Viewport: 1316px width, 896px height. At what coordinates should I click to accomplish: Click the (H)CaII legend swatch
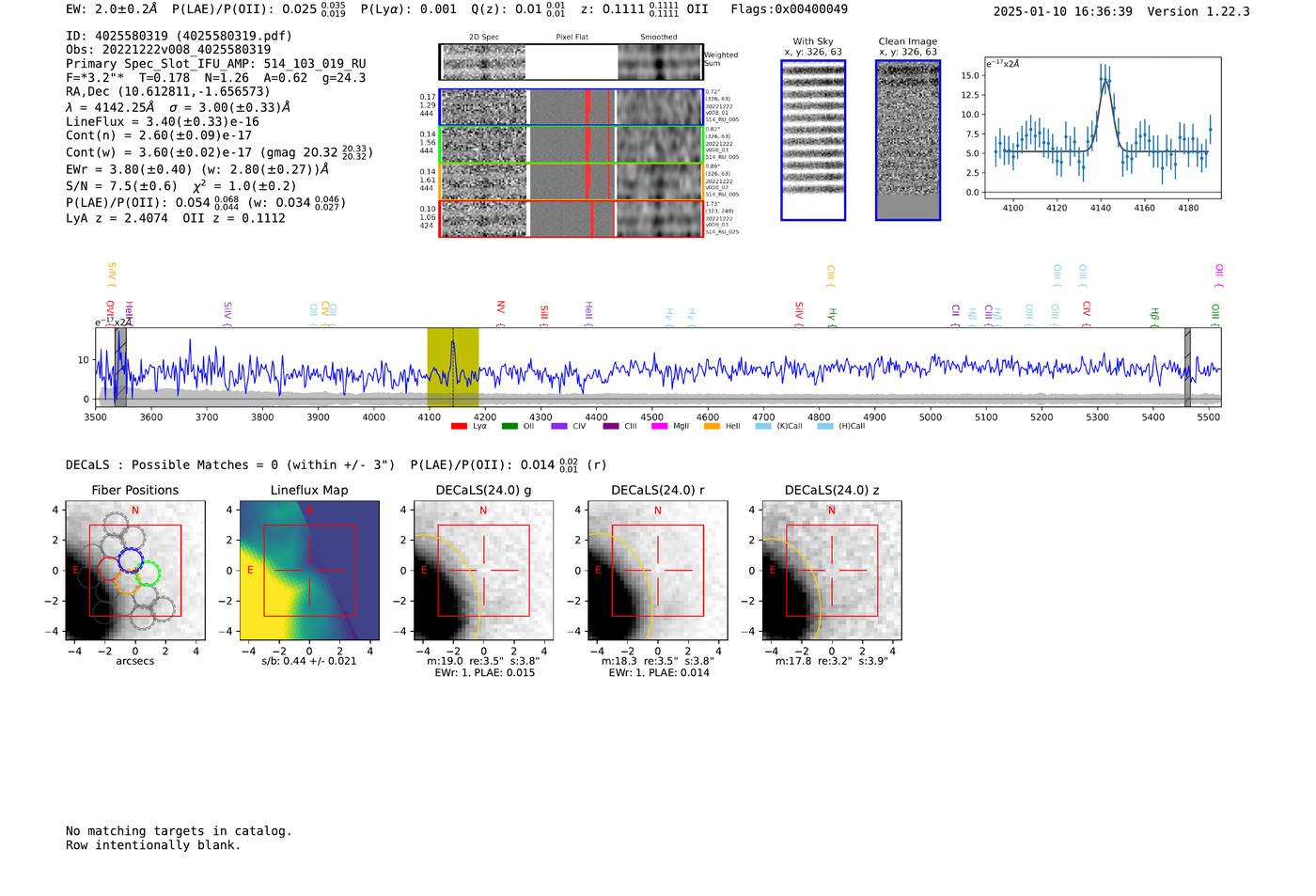(x=825, y=426)
